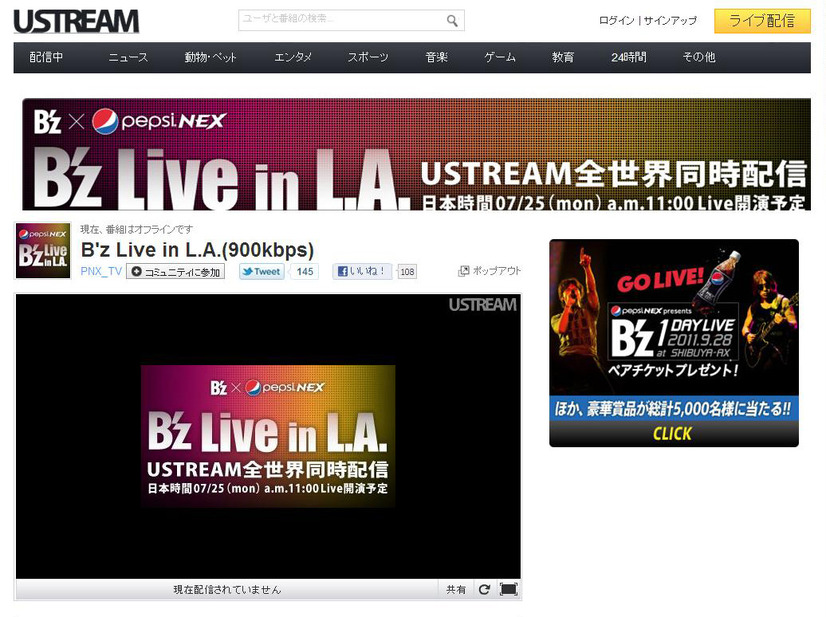Click the Facebook いいね！ button
826x617 pixels.
(x=362, y=271)
